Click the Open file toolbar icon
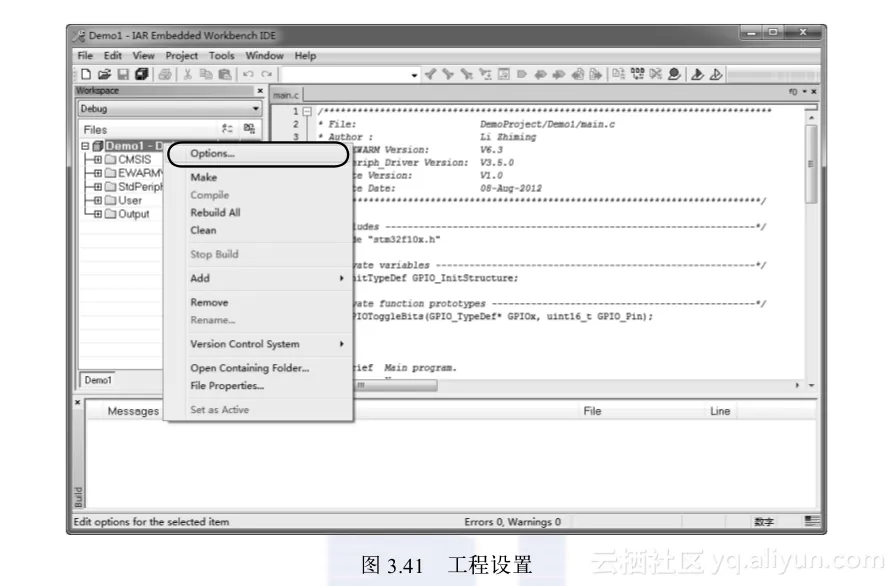 pyautogui.click(x=104, y=74)
